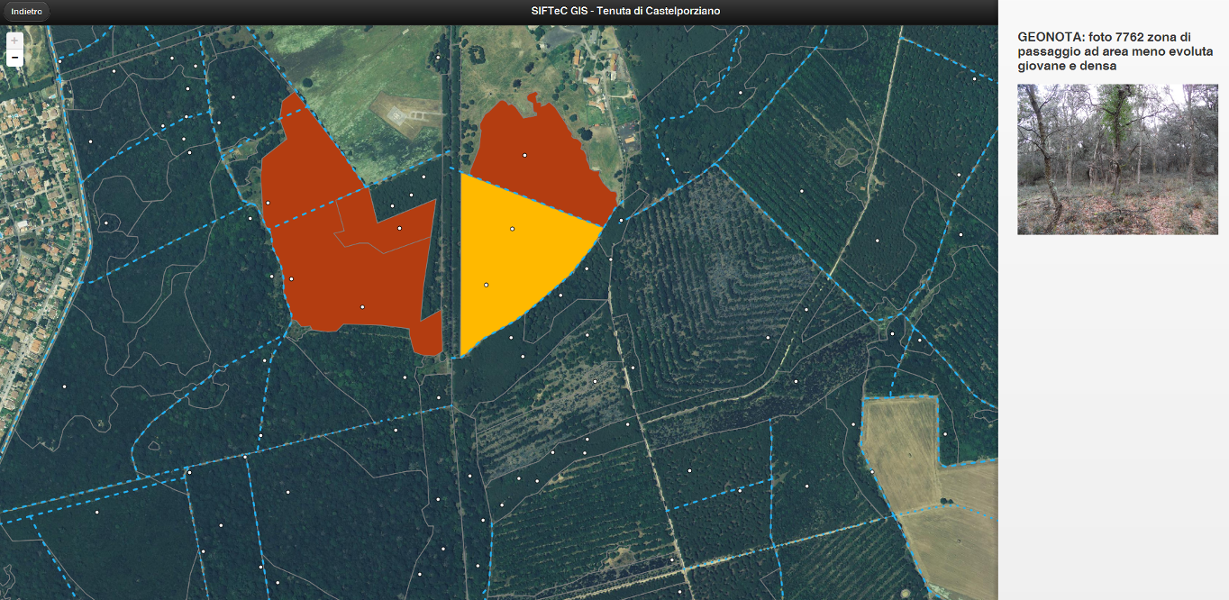
Task: Zoom in the map with plus
Action: (x=15, y=41)
